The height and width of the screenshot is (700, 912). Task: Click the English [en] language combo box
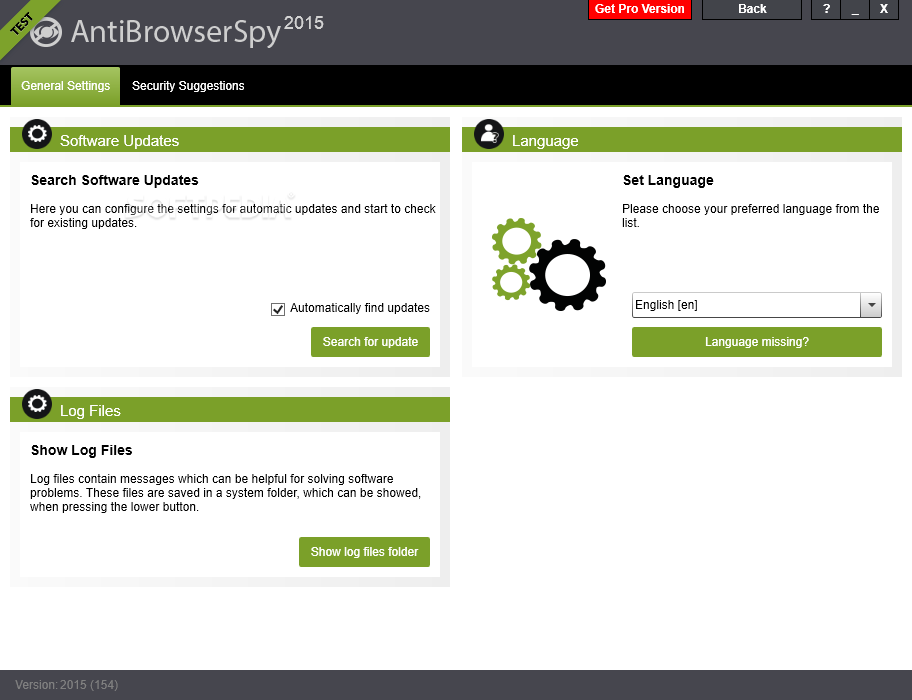coord(757,305)
